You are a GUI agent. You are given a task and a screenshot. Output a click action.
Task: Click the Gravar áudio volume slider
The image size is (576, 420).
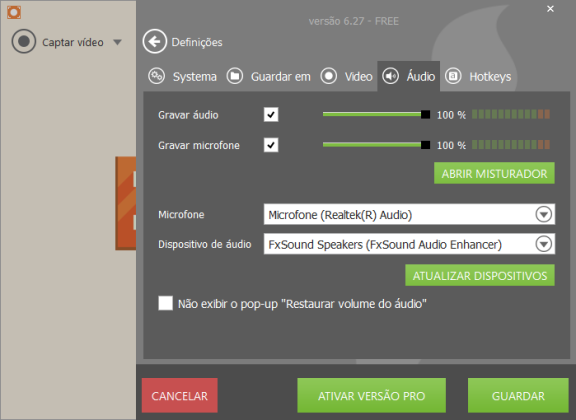click(376, 115)
